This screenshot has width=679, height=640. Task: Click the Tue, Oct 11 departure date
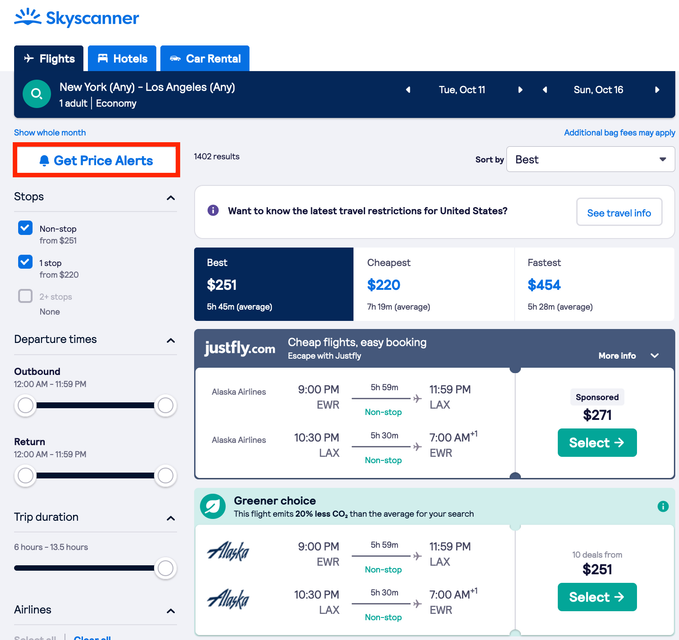click(462, 90)
